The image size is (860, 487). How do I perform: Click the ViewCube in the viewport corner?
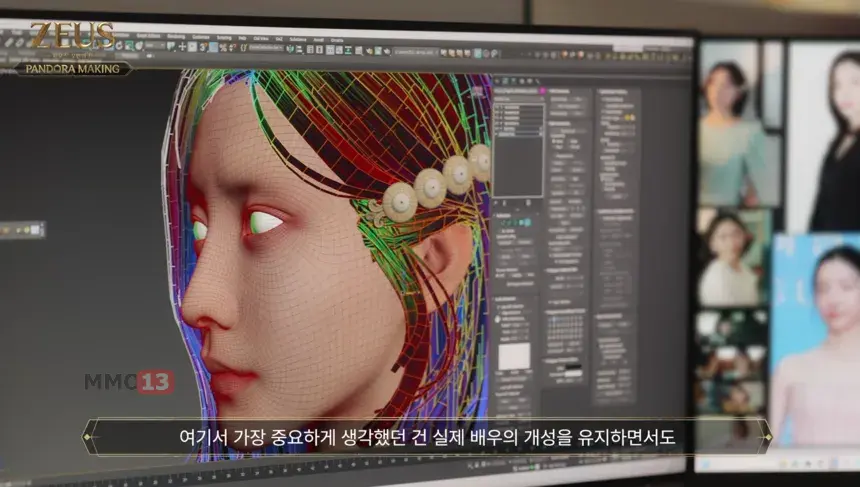(476, 90)
